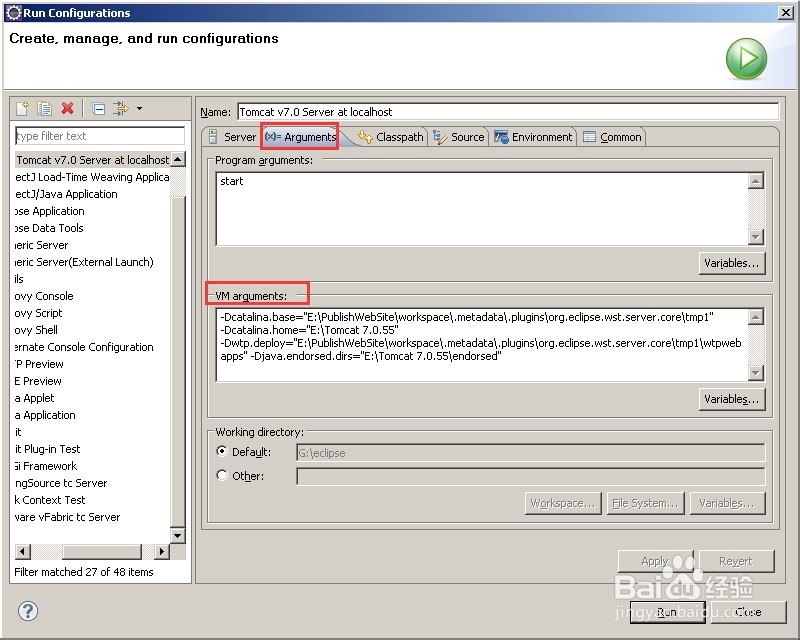The image size is (800, 640).
Task: Select the OSGi Framework item
Action: tap(46, 466)
